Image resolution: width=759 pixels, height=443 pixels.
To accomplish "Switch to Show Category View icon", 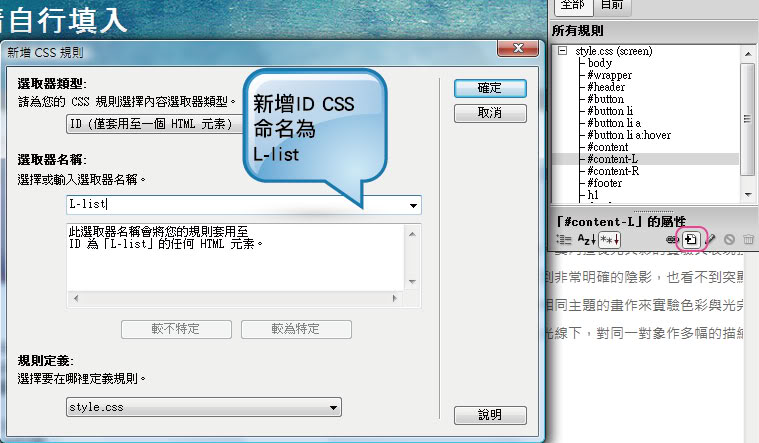I will (x=563, y=240).
